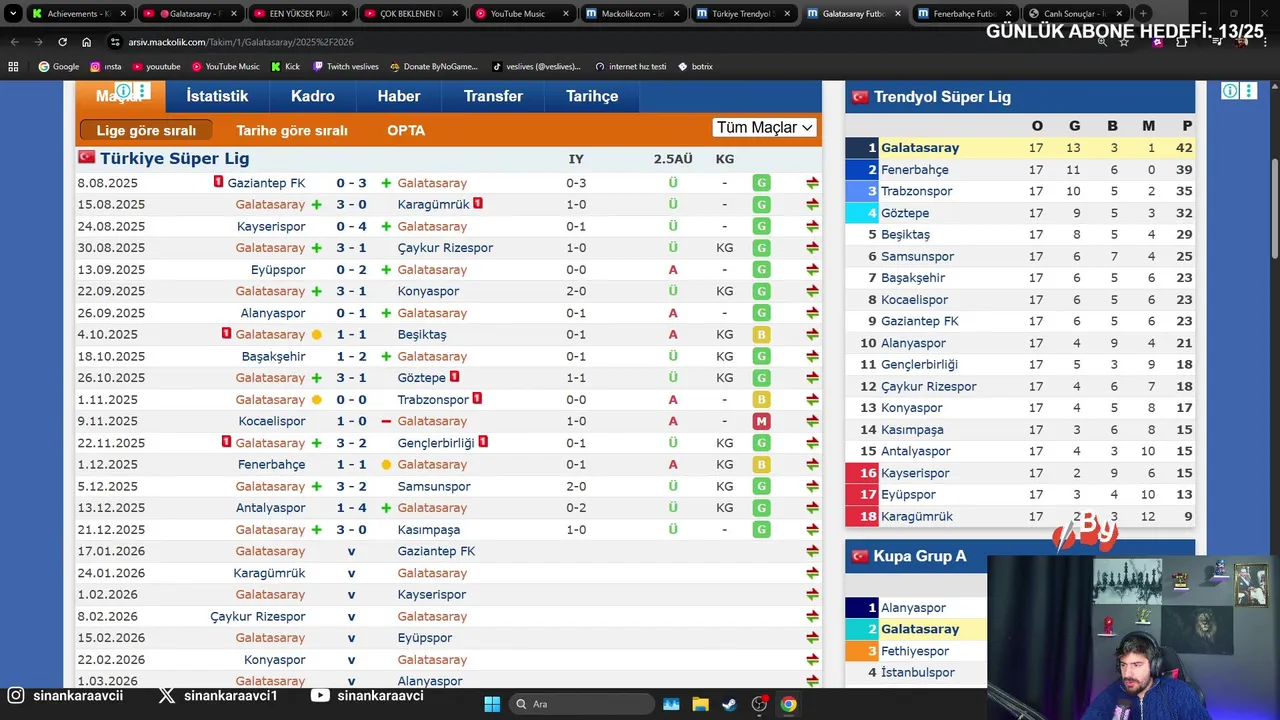Switch to OPTA view
The height and width of the screenshot is (720, 1280).
[406, 131]
